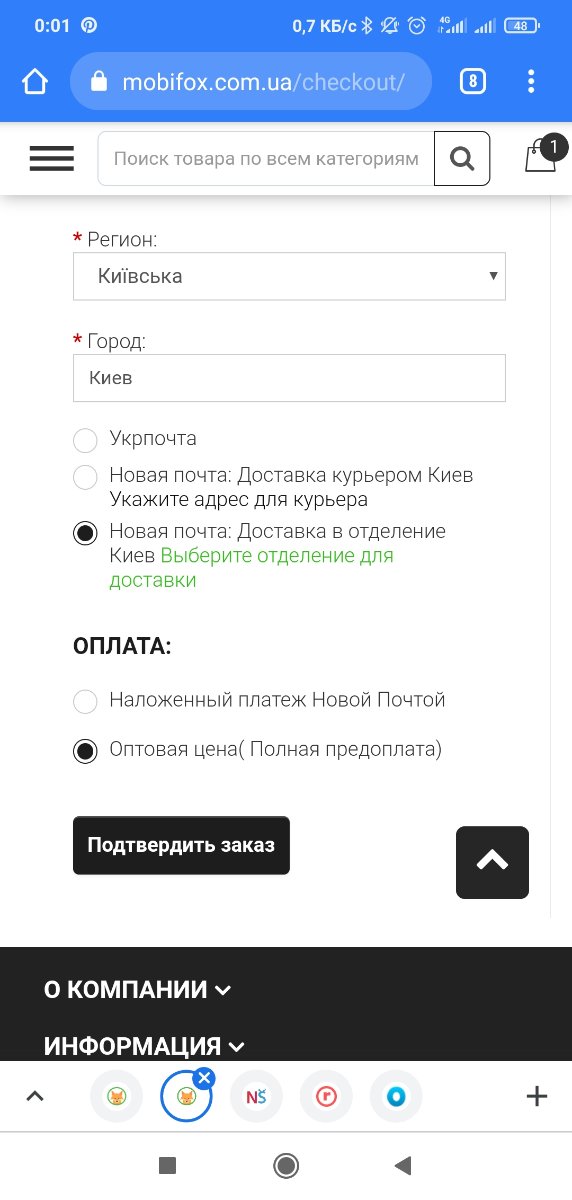The image size is (572, 1200).
Task: Tap the browser home icon
Action: pyautogui.click(x=35, y=82)
